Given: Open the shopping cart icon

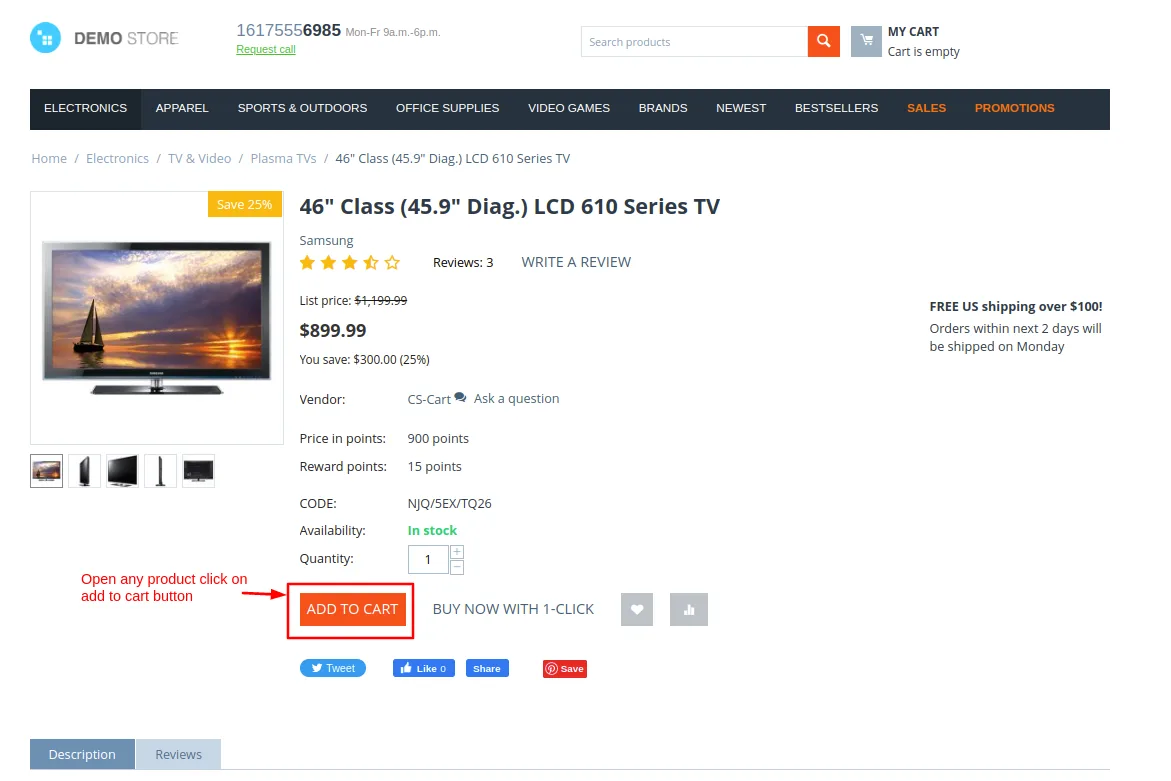Looking at the screenshot, I should [x=866, y=41].
